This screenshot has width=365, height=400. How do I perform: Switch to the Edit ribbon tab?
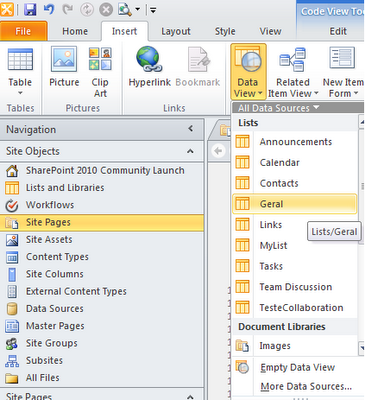[x=338, y=31]
